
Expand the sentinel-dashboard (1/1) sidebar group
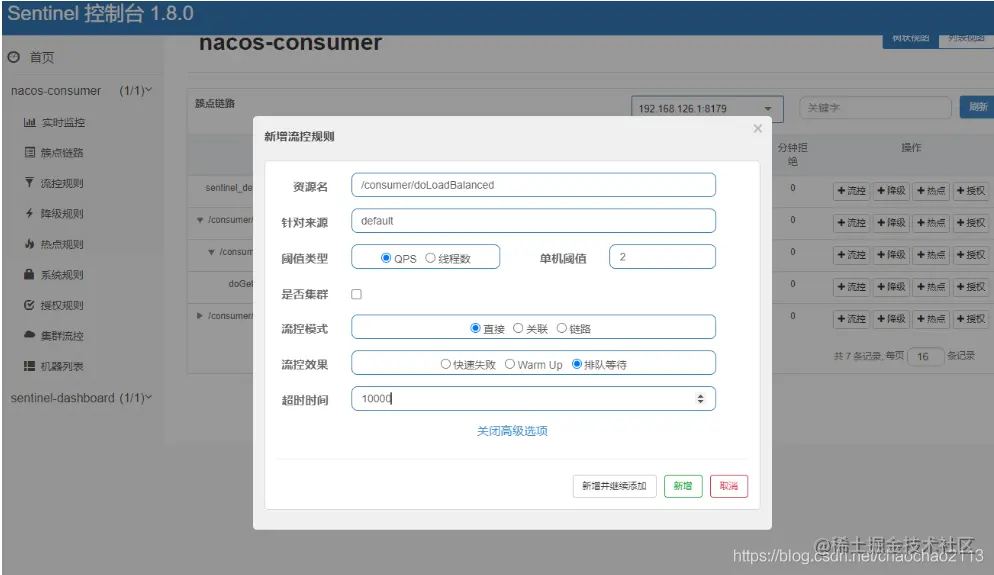click(81, 398)
